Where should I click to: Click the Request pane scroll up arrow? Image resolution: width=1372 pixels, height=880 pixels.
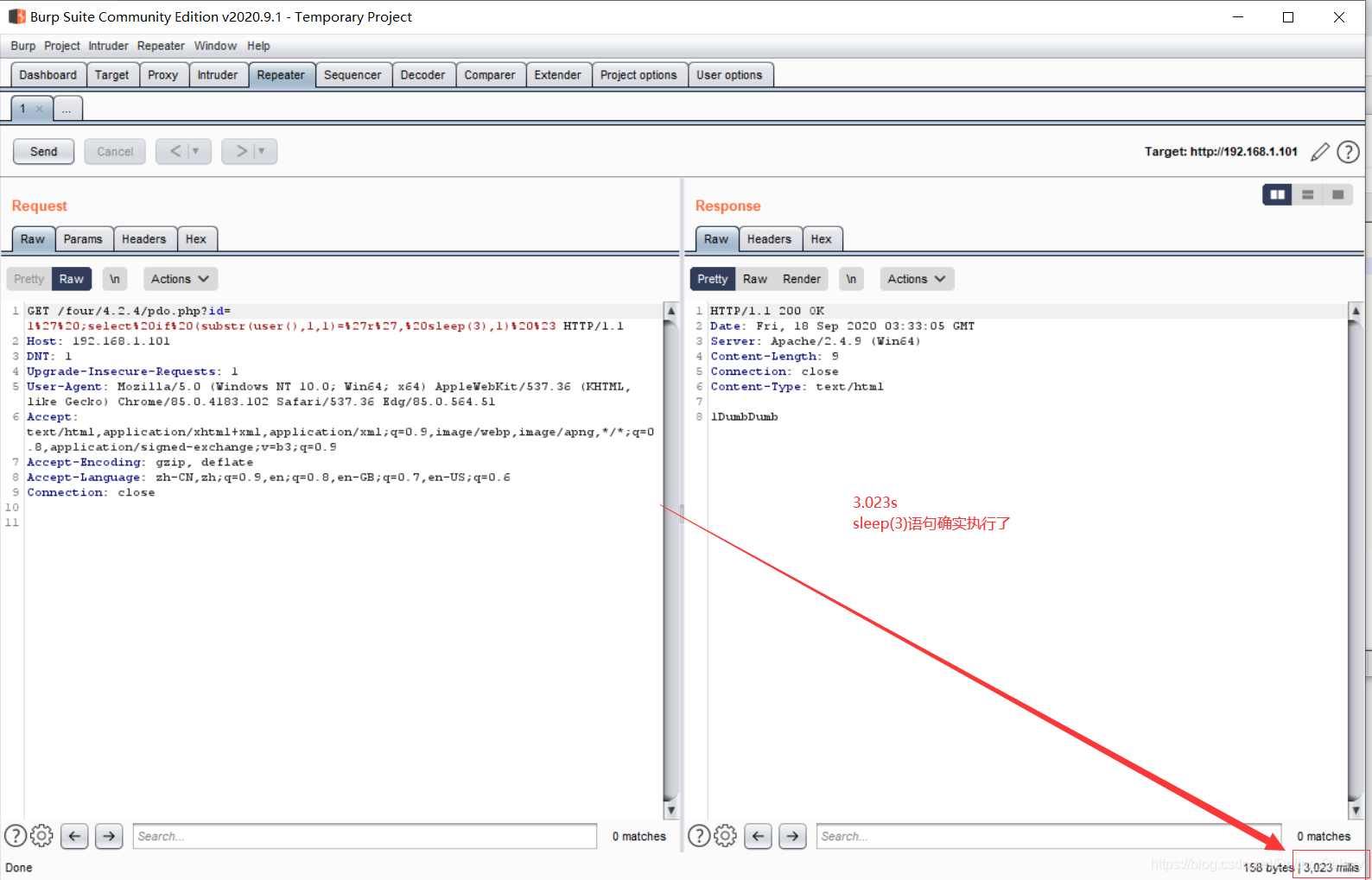click(x=670, y=311)
